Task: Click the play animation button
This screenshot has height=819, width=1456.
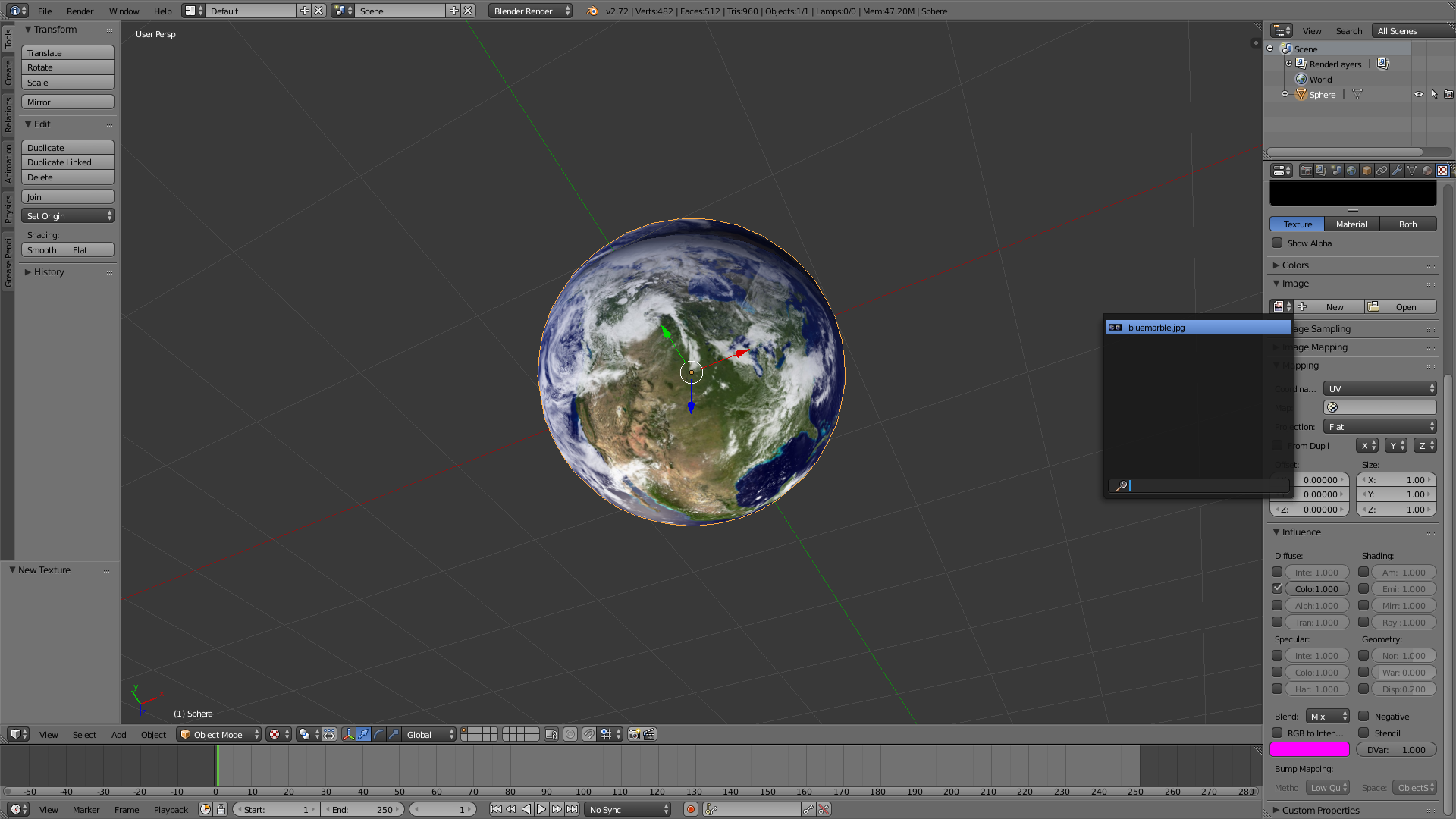Action: click(x=541, y=809)
